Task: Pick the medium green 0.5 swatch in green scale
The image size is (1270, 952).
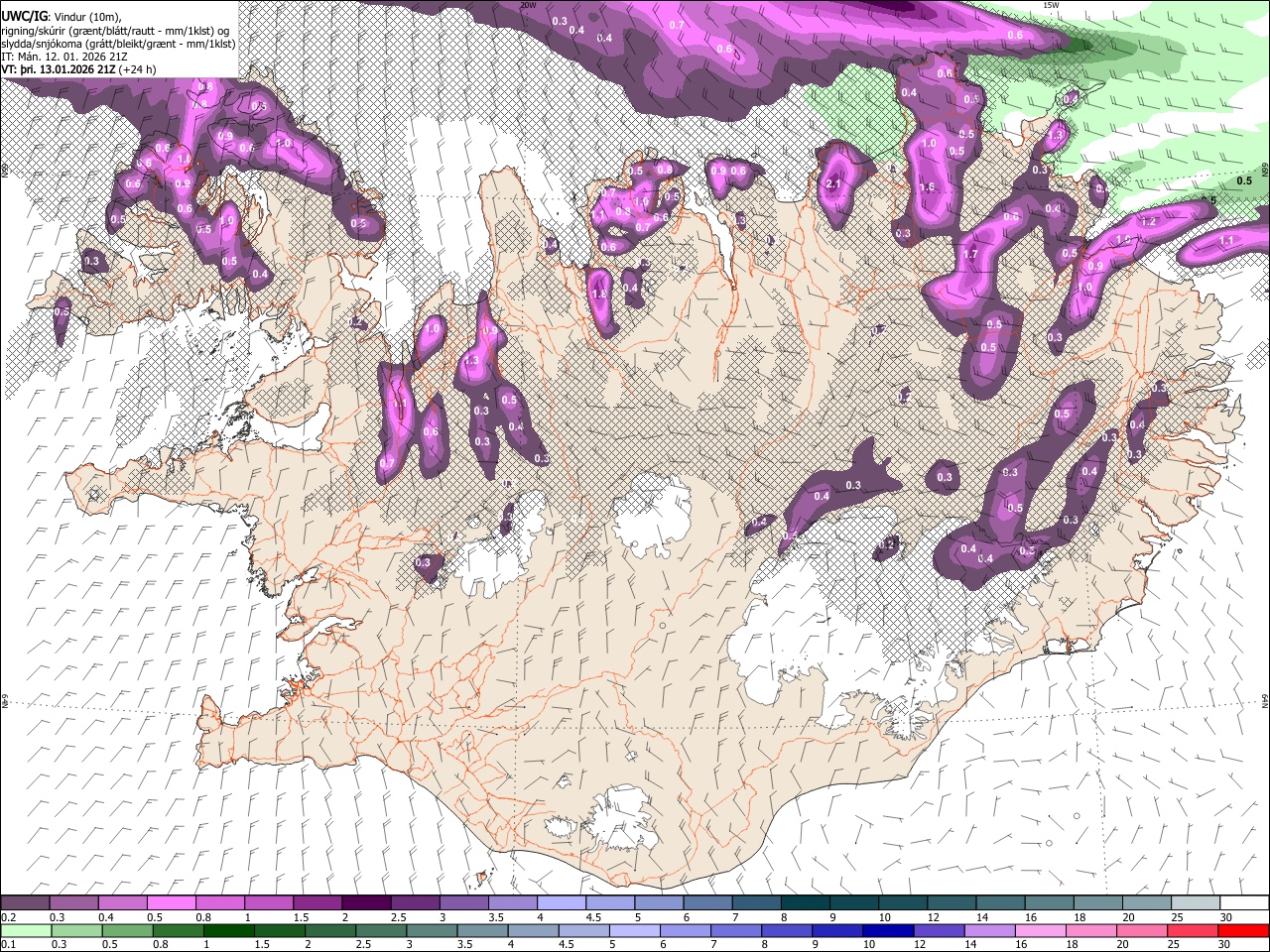Action: tap(128, 930)
